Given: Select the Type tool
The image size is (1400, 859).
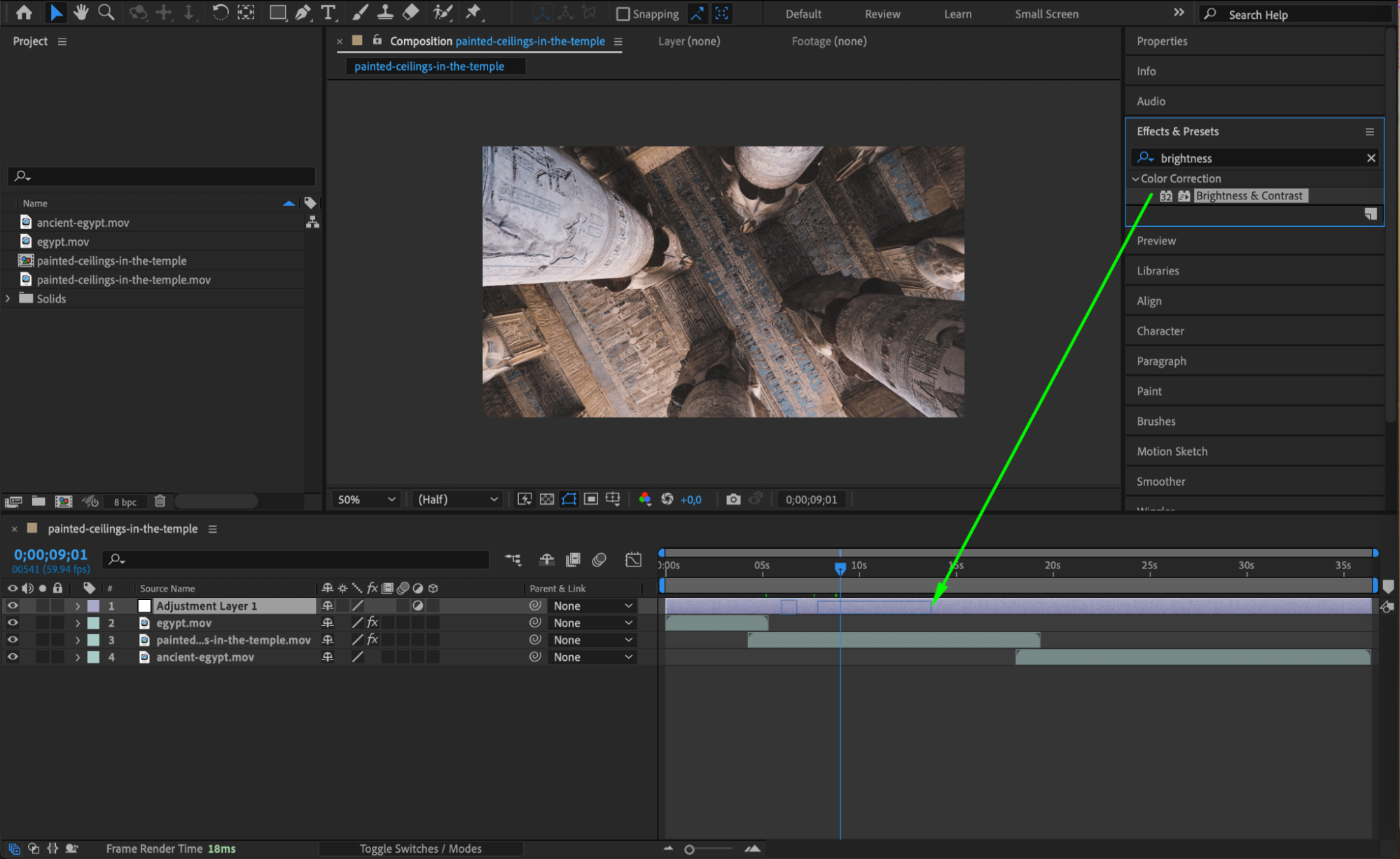Looking at the screenshot, I should (x=328, y=12).
